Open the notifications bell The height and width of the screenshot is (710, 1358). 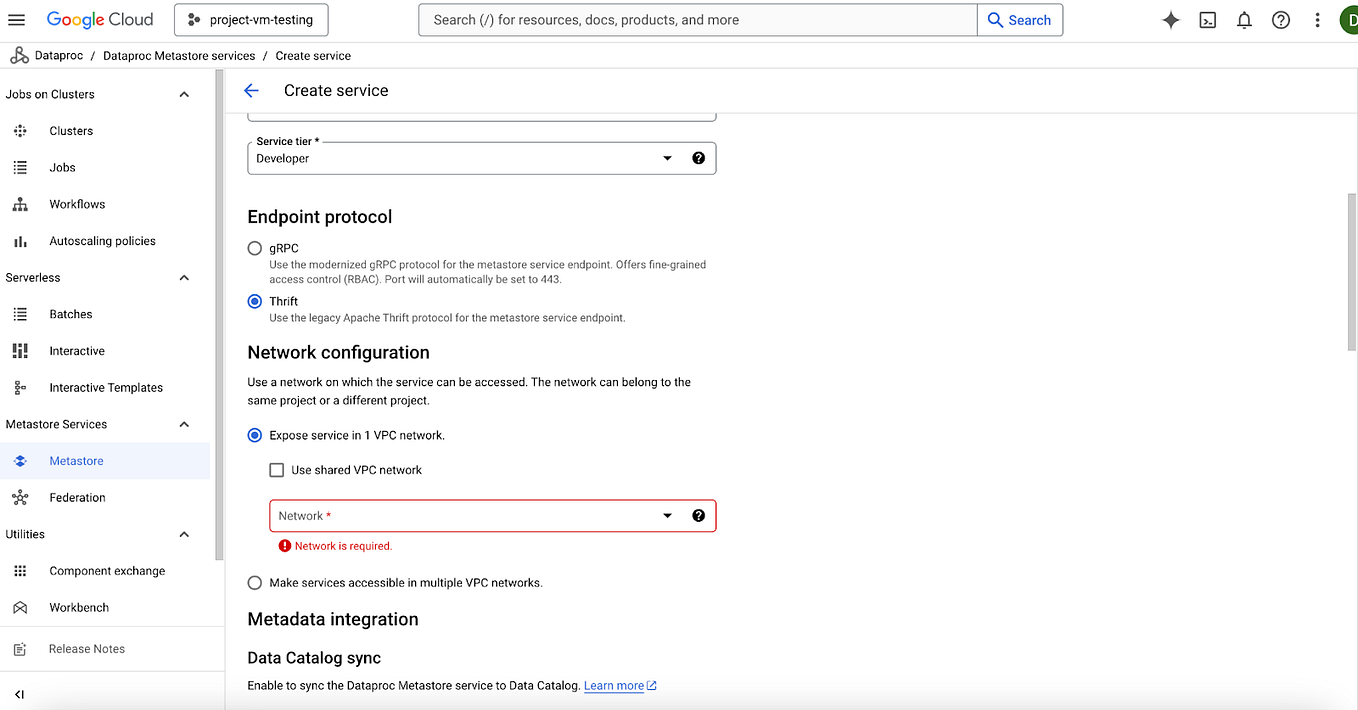point(1244,19)
